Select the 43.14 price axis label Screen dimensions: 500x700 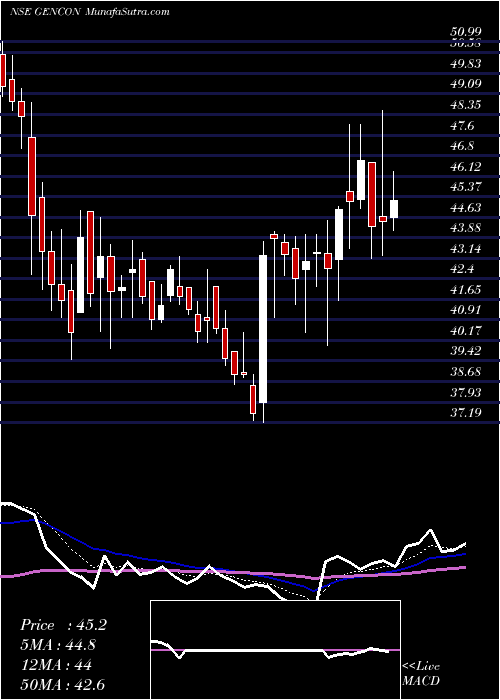tap(465, 249)
